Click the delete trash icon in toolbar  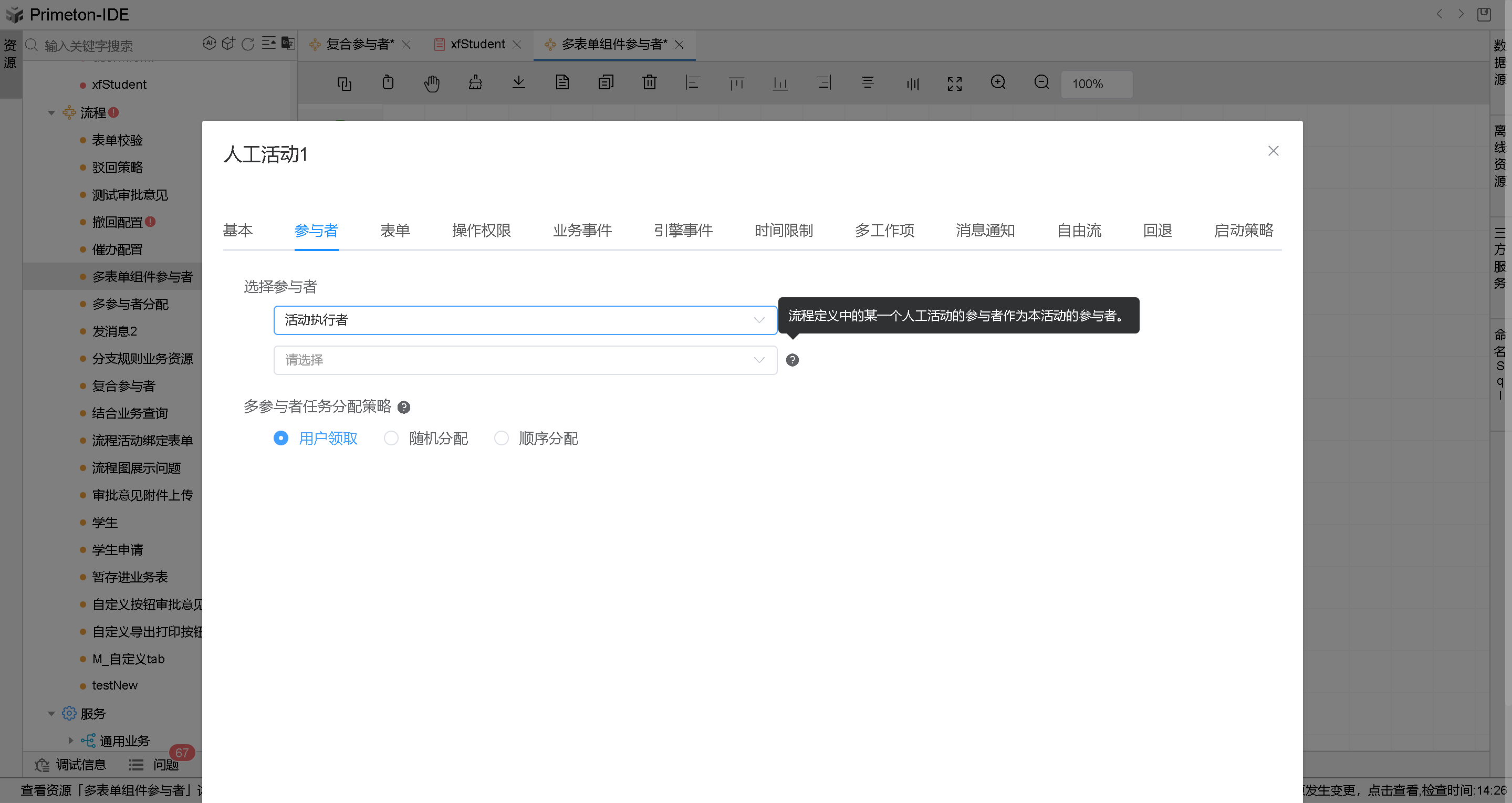point(649,83)
